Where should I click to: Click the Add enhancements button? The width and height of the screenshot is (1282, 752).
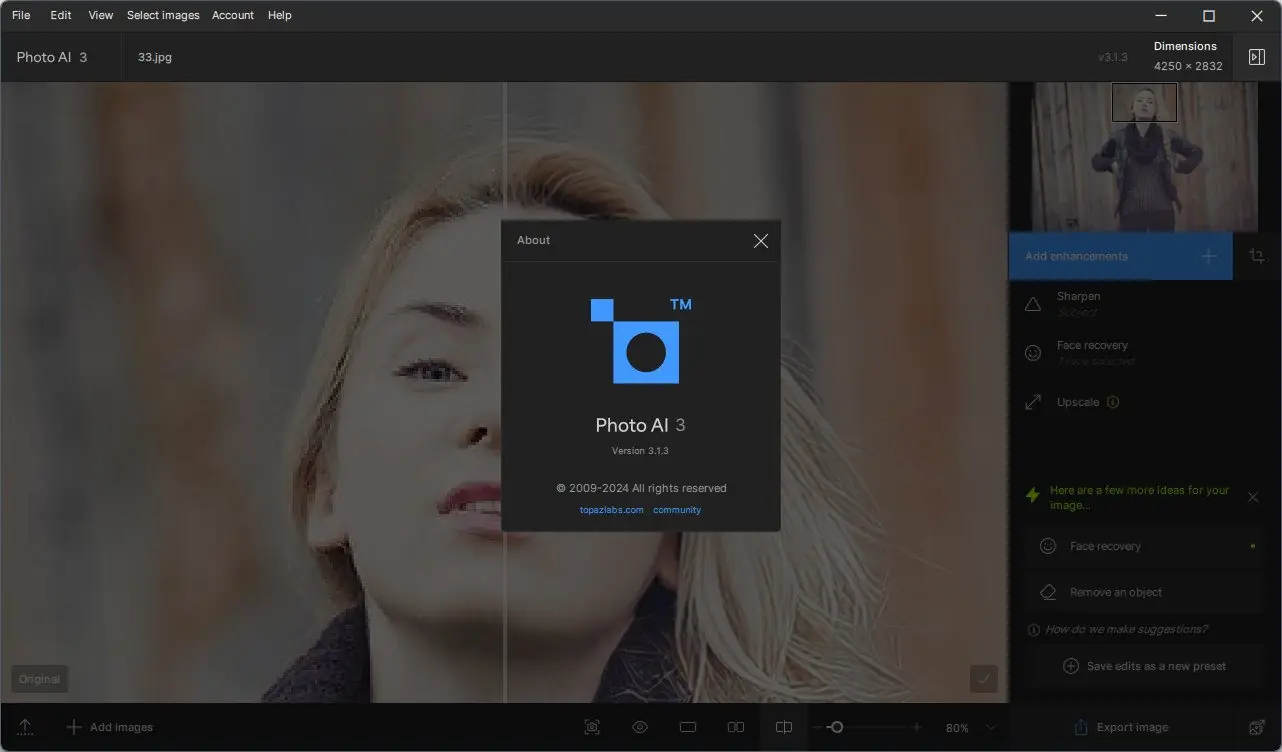1120,256
